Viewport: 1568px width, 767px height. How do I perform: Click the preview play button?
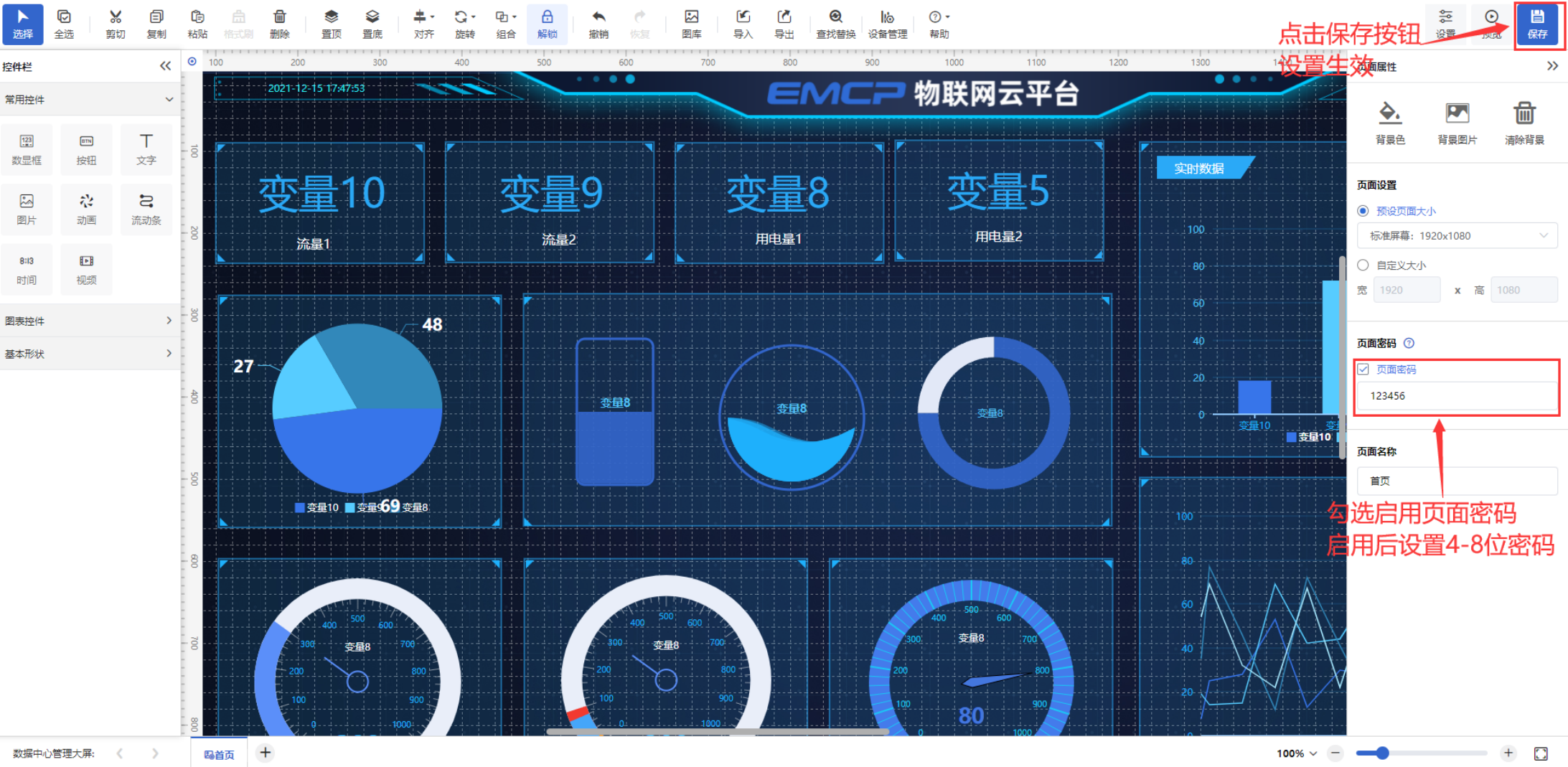[x=1491, y=24]
